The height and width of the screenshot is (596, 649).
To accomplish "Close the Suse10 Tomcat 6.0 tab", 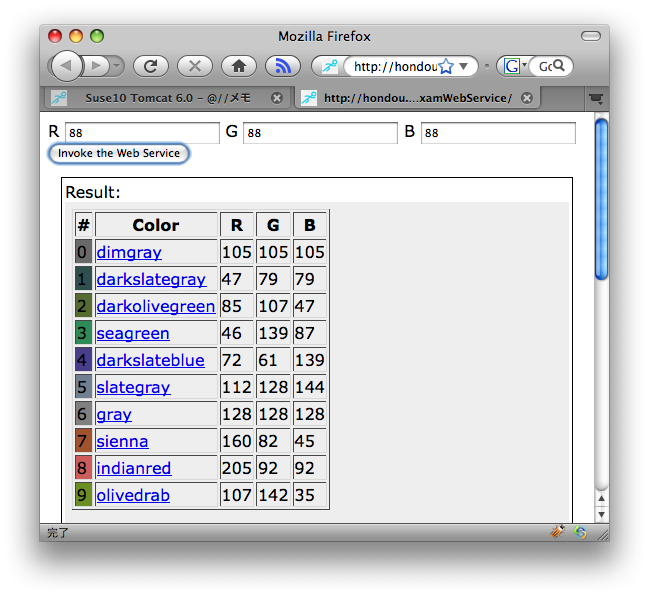I will click(277, 98).
